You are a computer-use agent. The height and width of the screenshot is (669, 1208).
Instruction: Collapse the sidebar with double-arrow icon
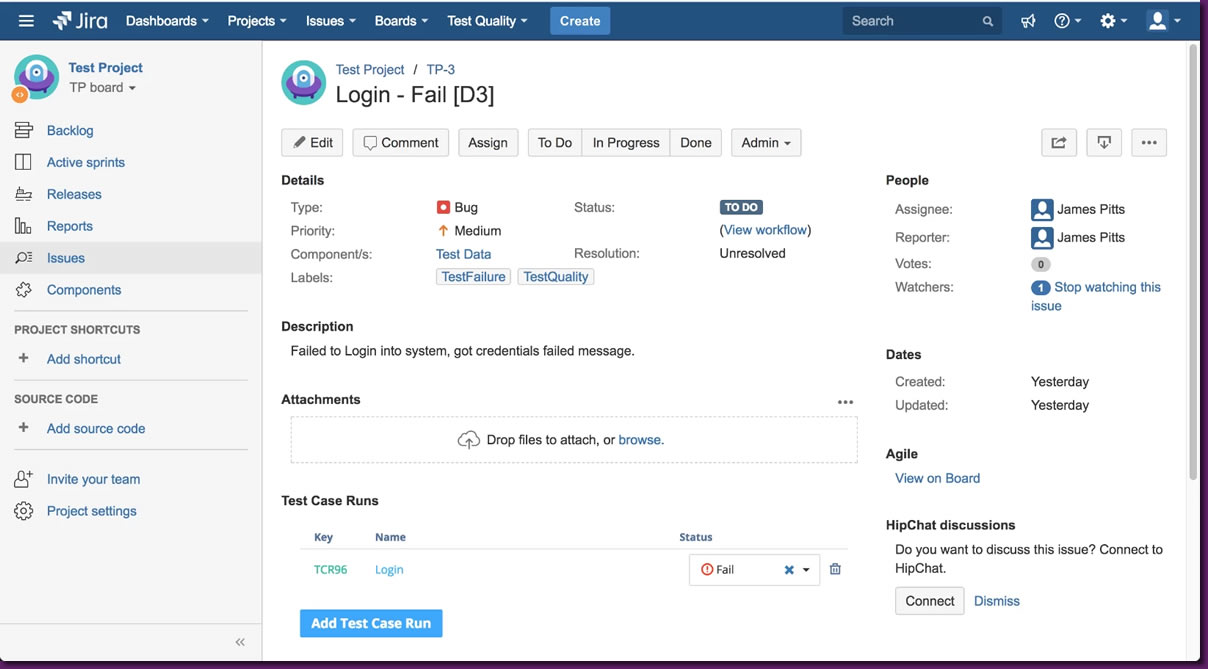[x=240, y=642]
